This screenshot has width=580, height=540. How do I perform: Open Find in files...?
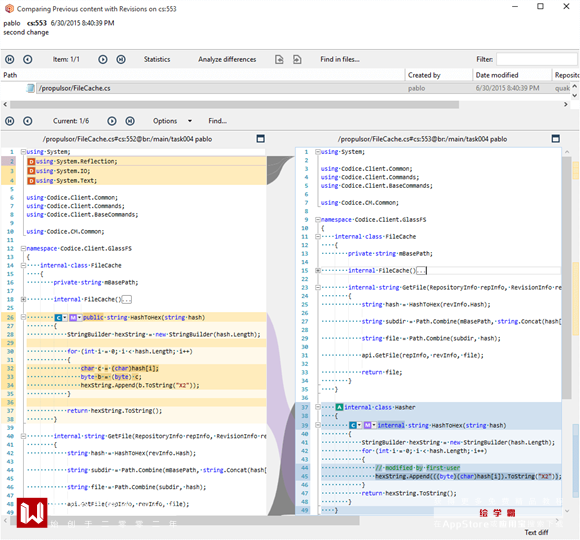(x=340, y=59)
